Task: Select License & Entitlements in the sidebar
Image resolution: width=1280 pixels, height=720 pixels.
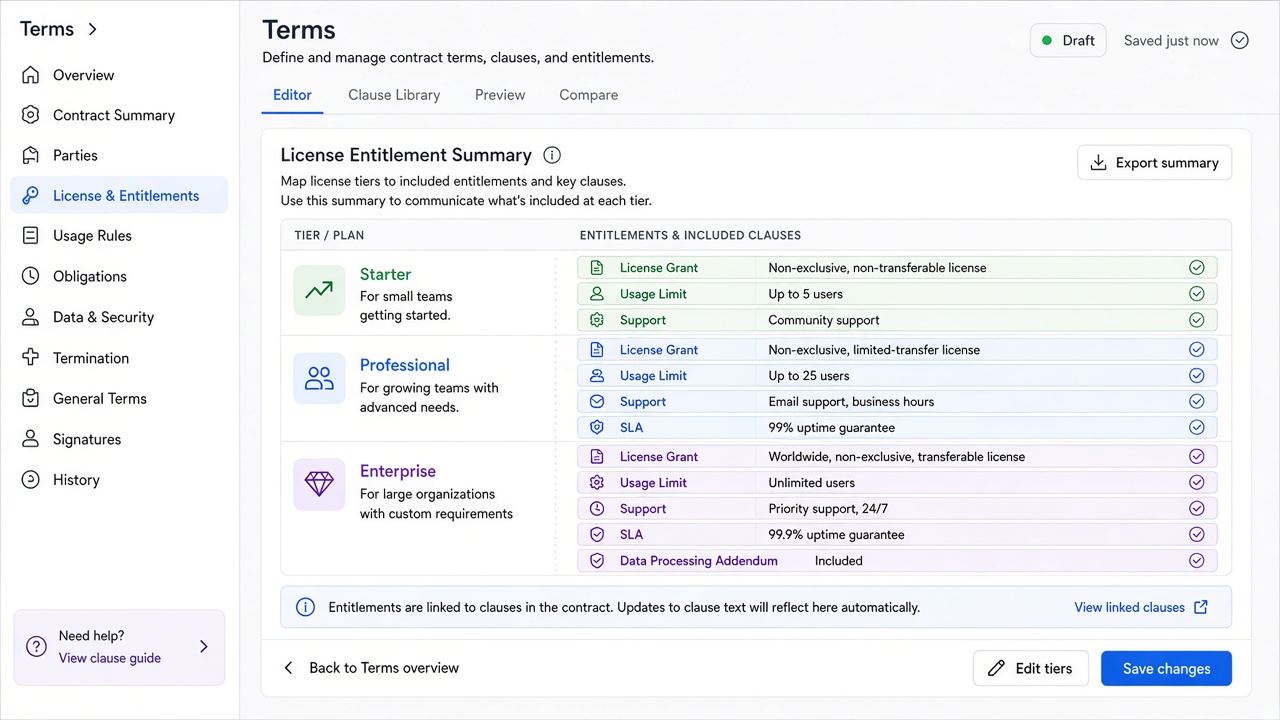Action: tap(119, 195)
